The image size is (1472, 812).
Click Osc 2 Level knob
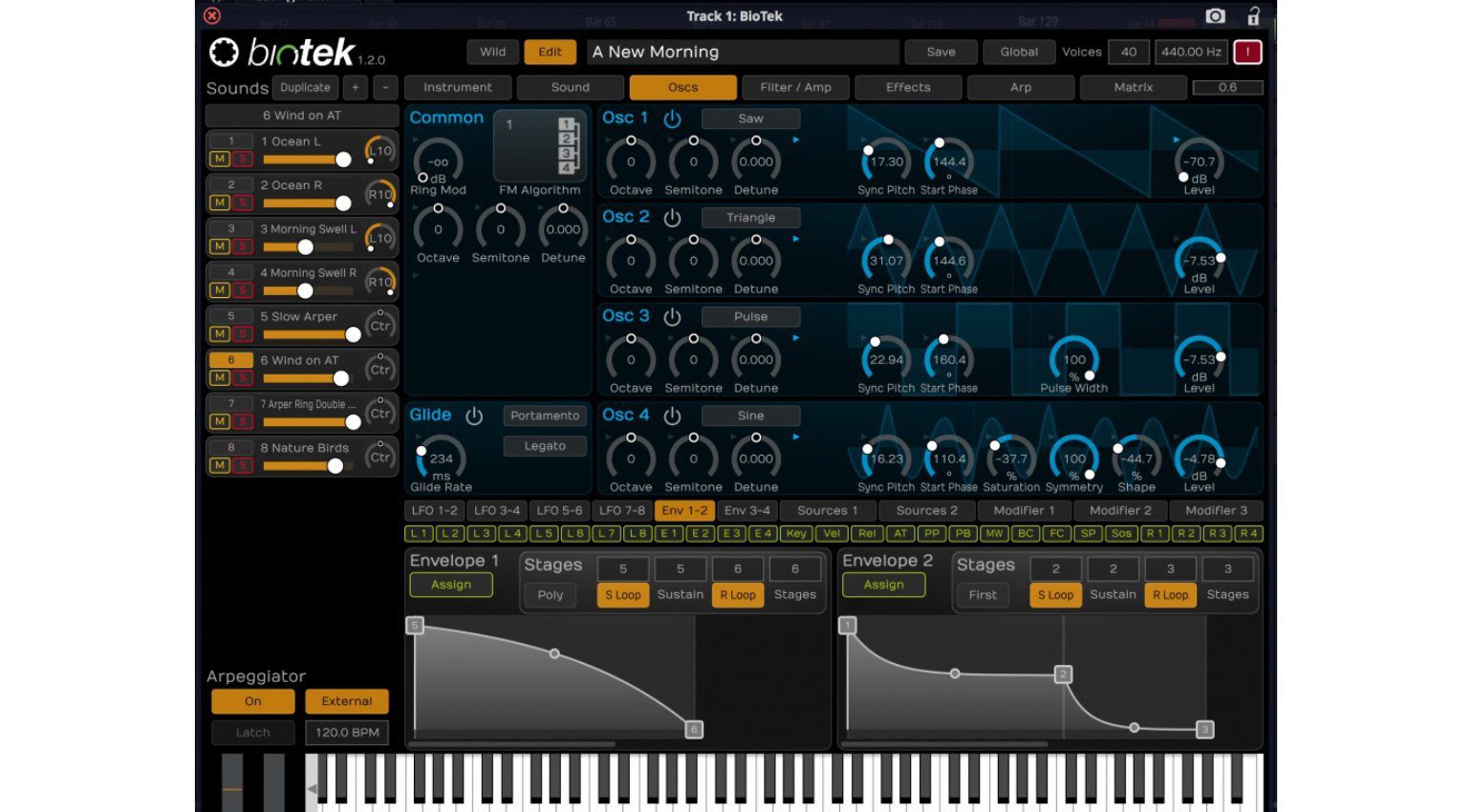click(1199, 260)
